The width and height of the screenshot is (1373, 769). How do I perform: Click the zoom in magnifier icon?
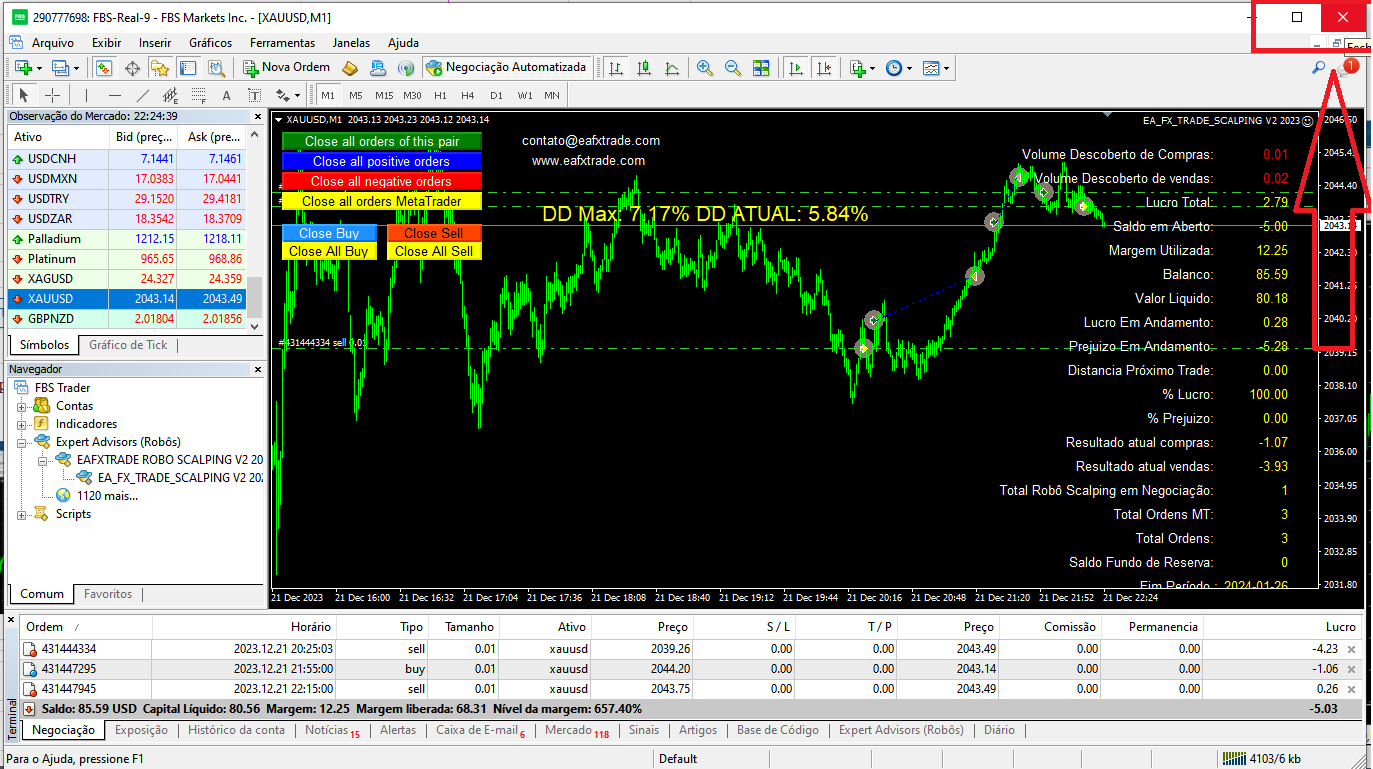point(705,68)
